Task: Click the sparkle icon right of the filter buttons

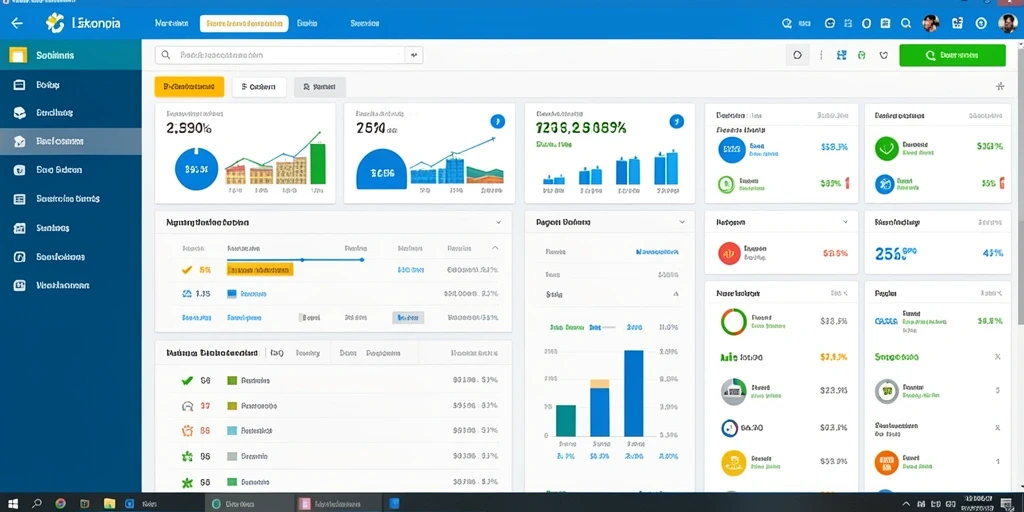Action: 1000,86
